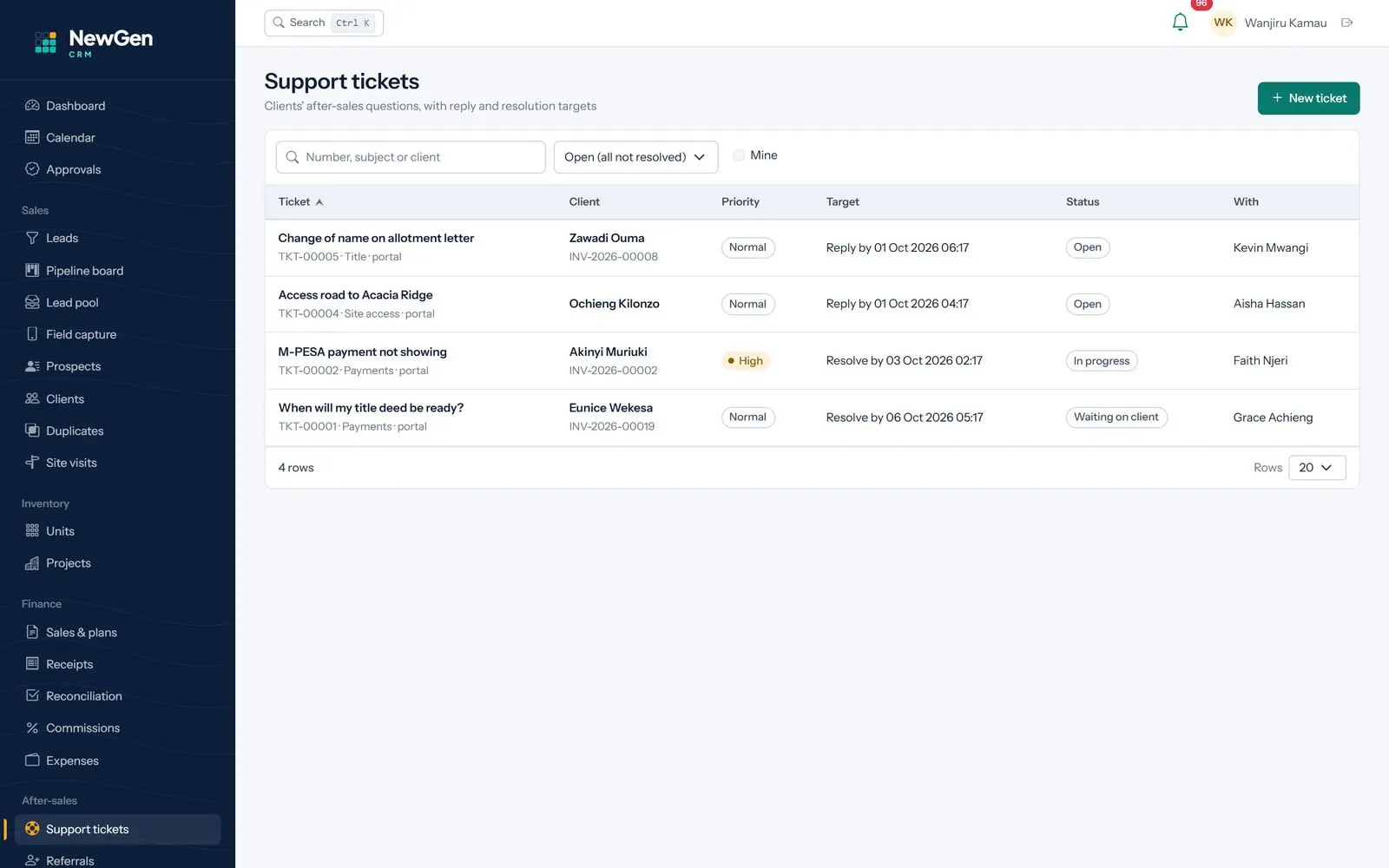Click the Duplicates icon
Image resolution: width=1389 pixels, height=868 pixels.
coord(32,431)
